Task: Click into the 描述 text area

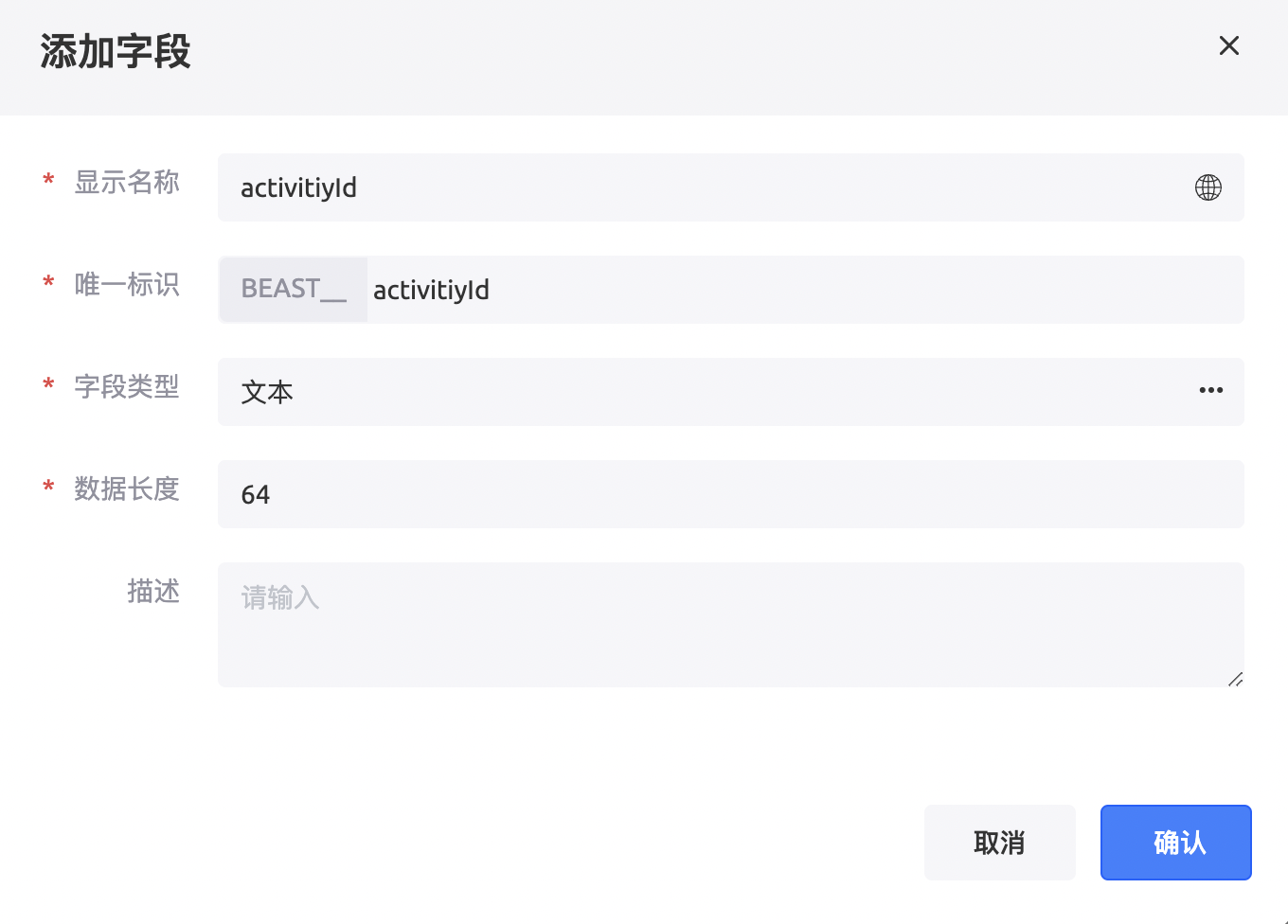Action: click(x=729, y=625)
